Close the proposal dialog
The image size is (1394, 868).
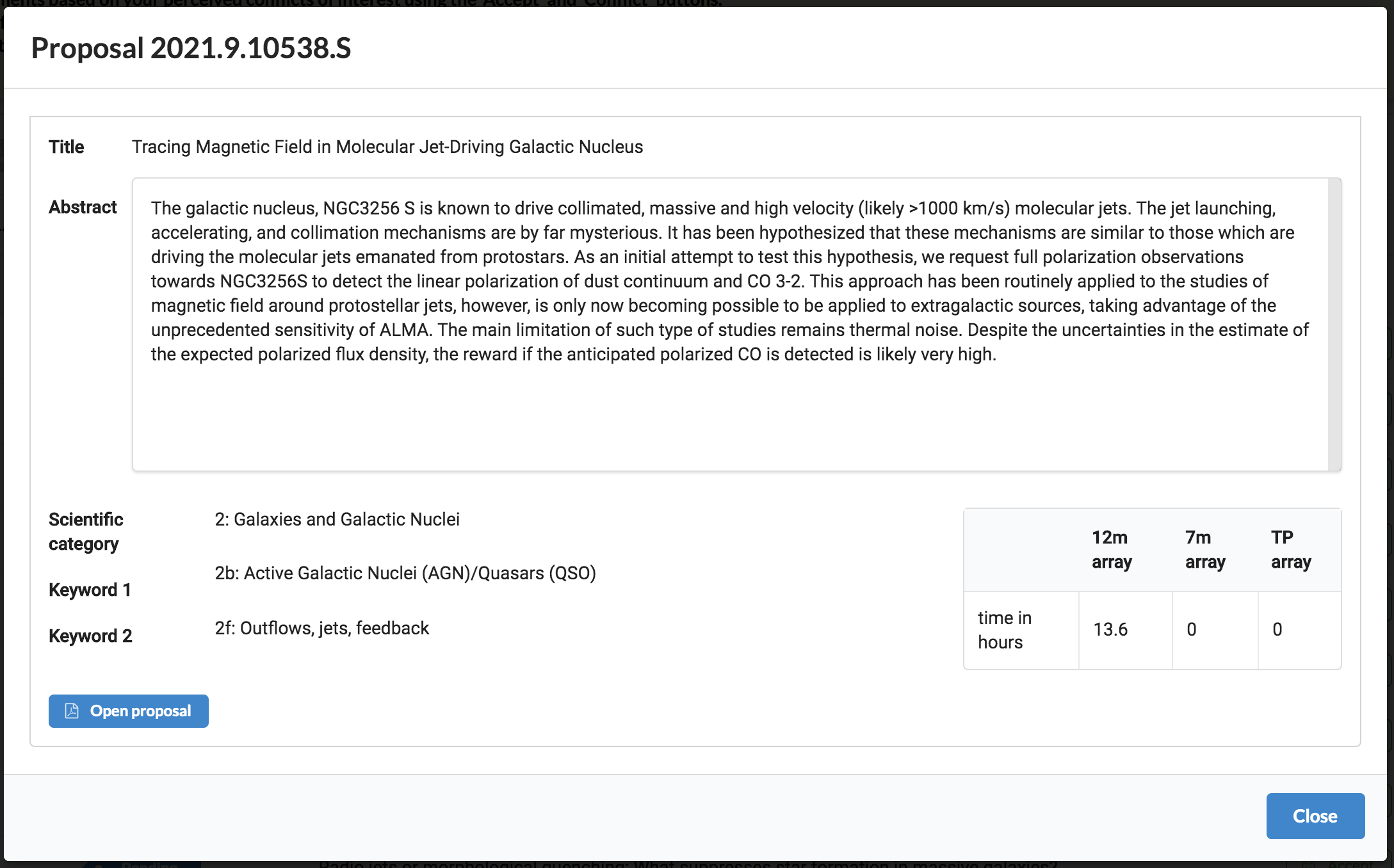tap(1315, 816)
